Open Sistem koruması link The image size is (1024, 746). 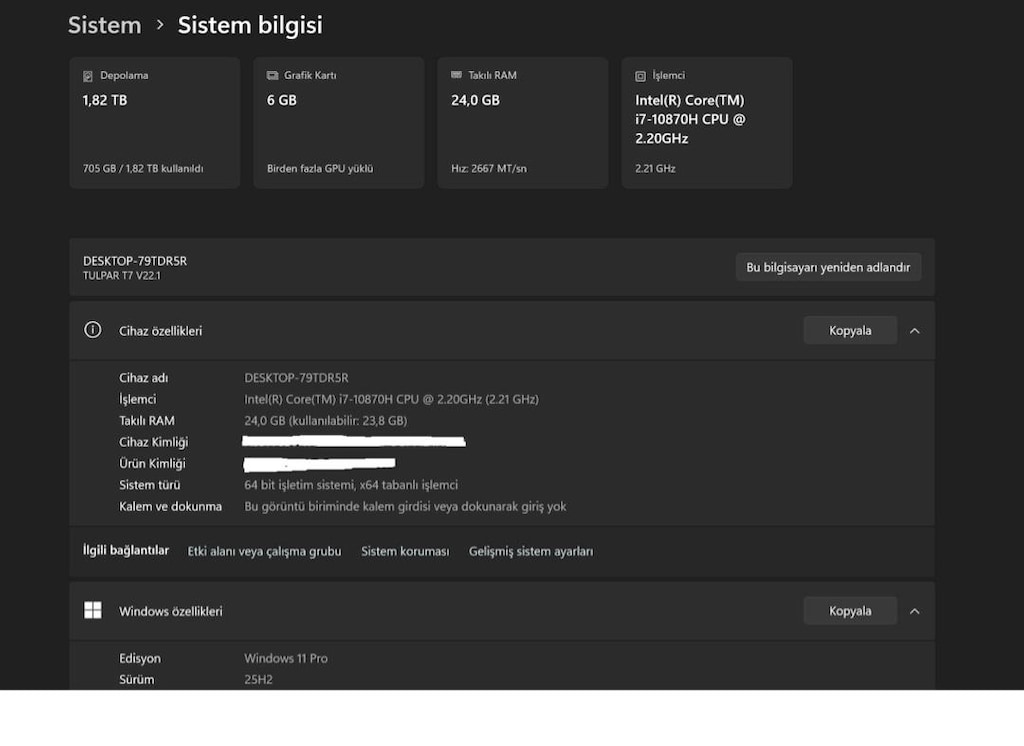[405, 551]
